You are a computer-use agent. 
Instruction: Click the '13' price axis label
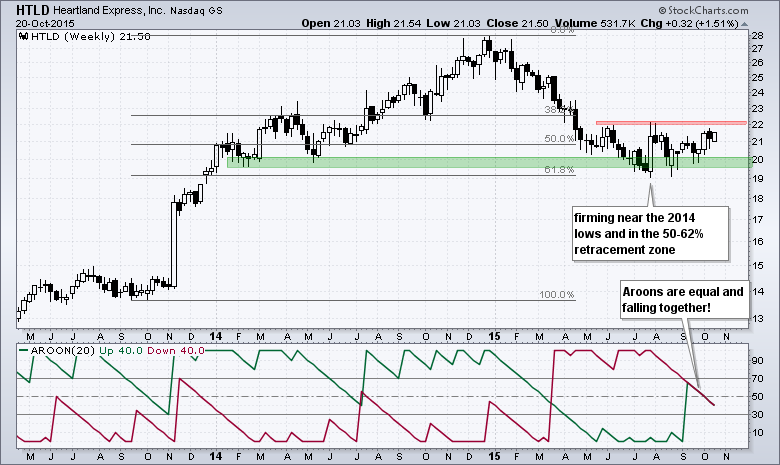758,318
